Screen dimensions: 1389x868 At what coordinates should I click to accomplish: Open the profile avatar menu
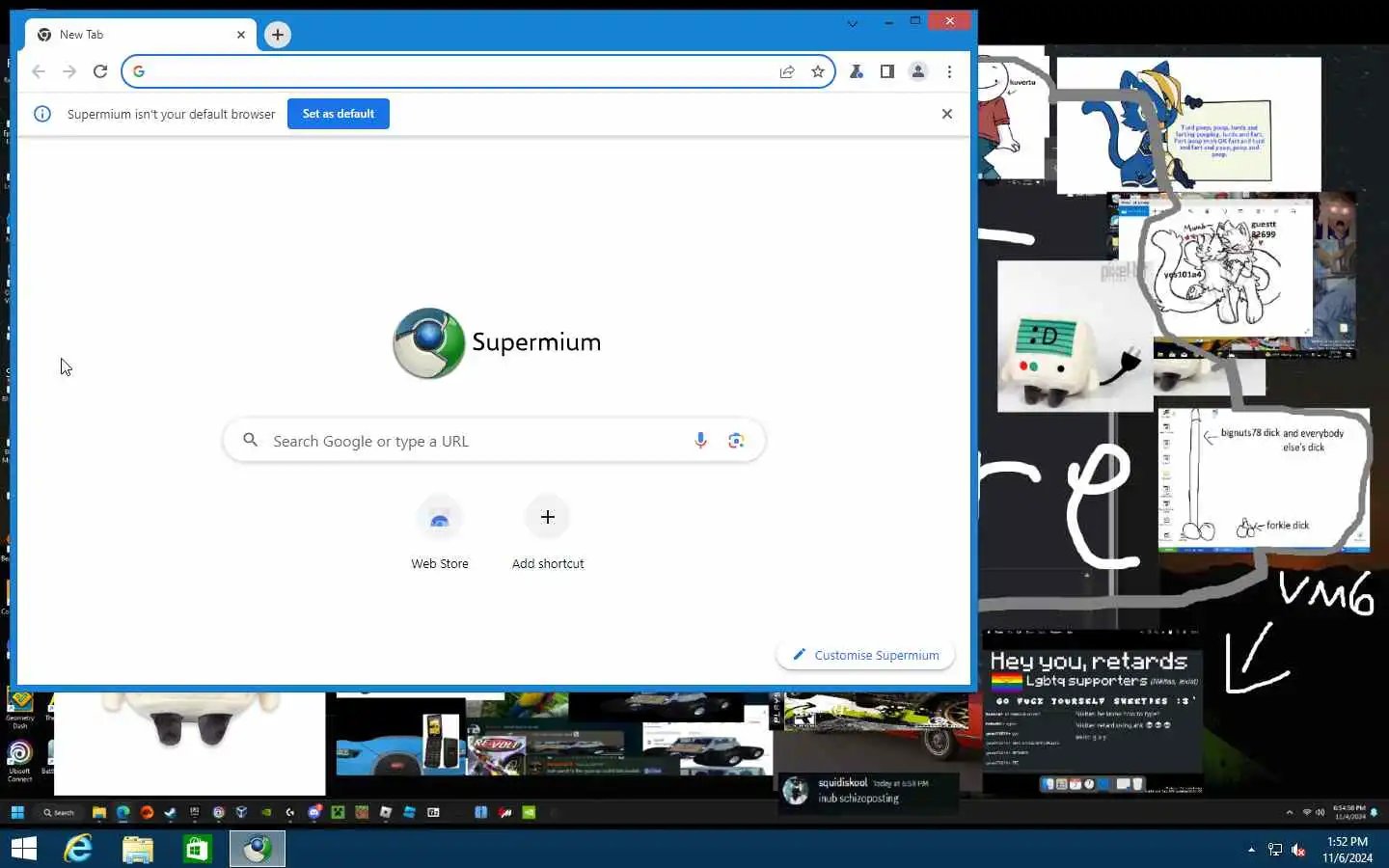click(x=918, y=71)
